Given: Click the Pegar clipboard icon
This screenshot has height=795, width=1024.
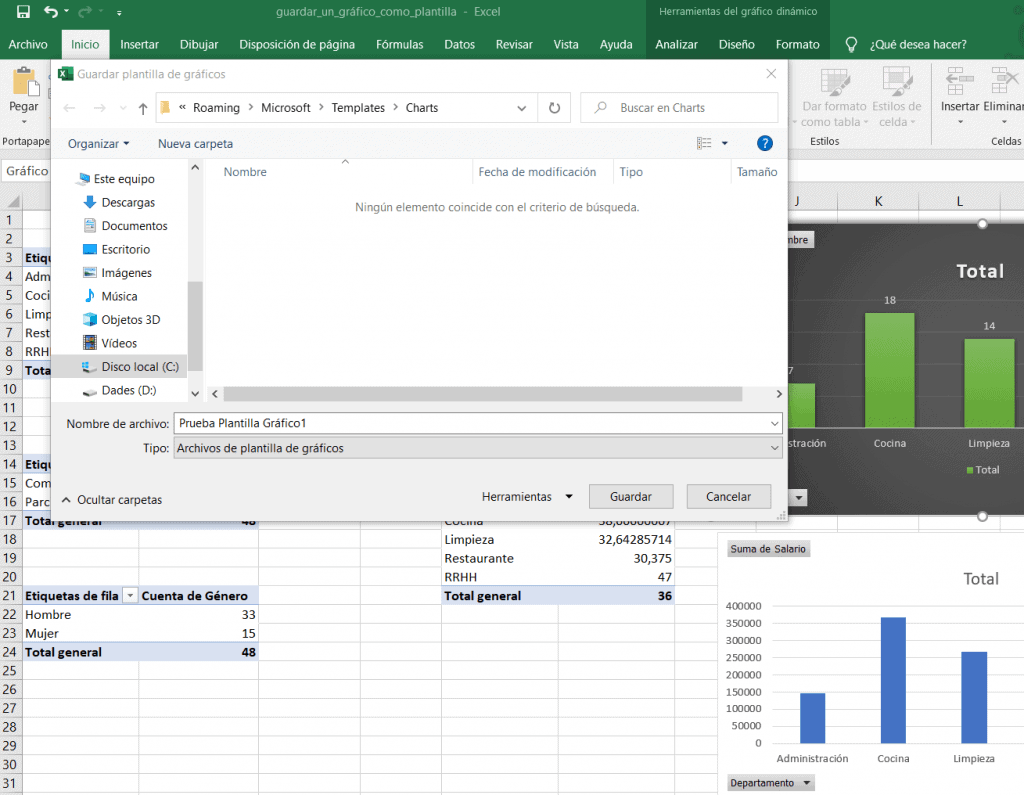Looking at the screenshot, I should click(x=24, y=82).
